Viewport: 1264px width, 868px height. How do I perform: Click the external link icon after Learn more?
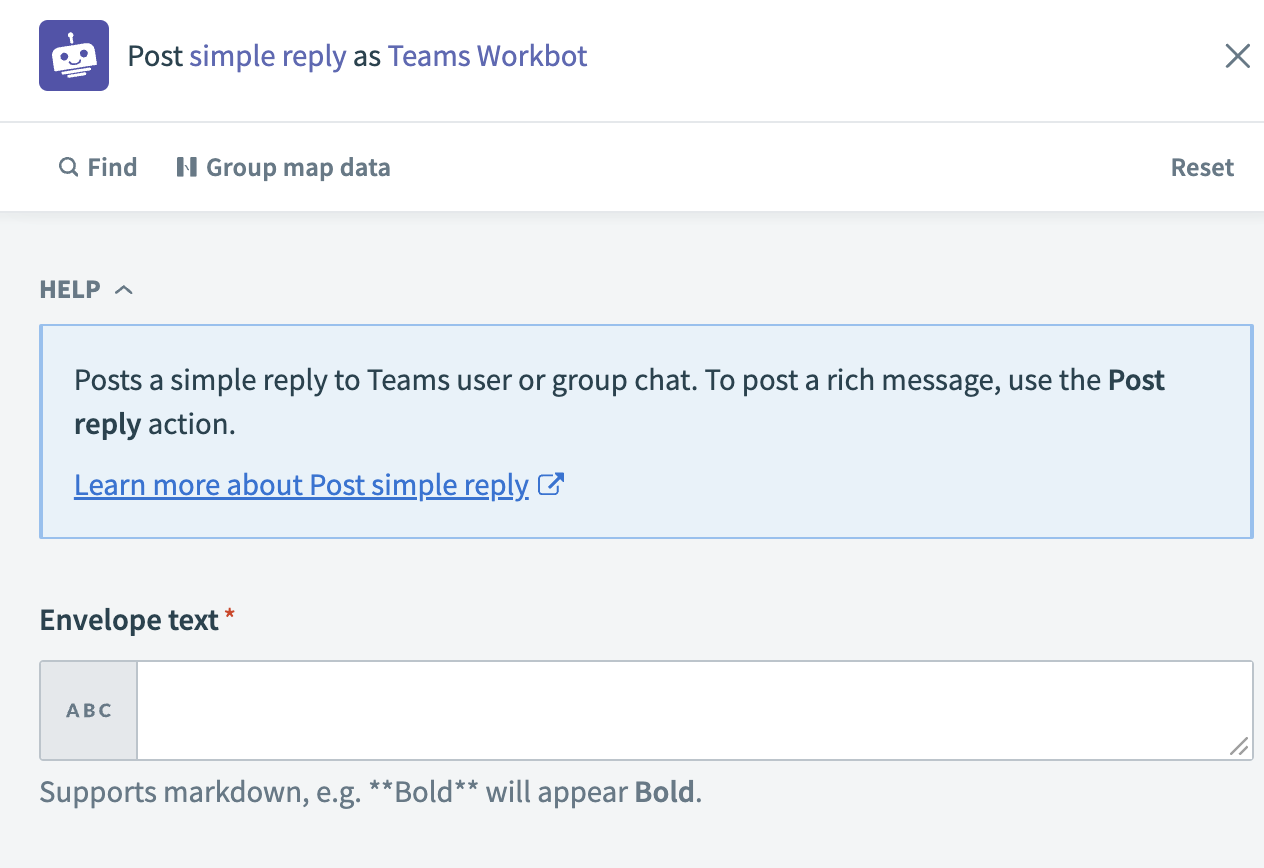[x=551, y=485]
